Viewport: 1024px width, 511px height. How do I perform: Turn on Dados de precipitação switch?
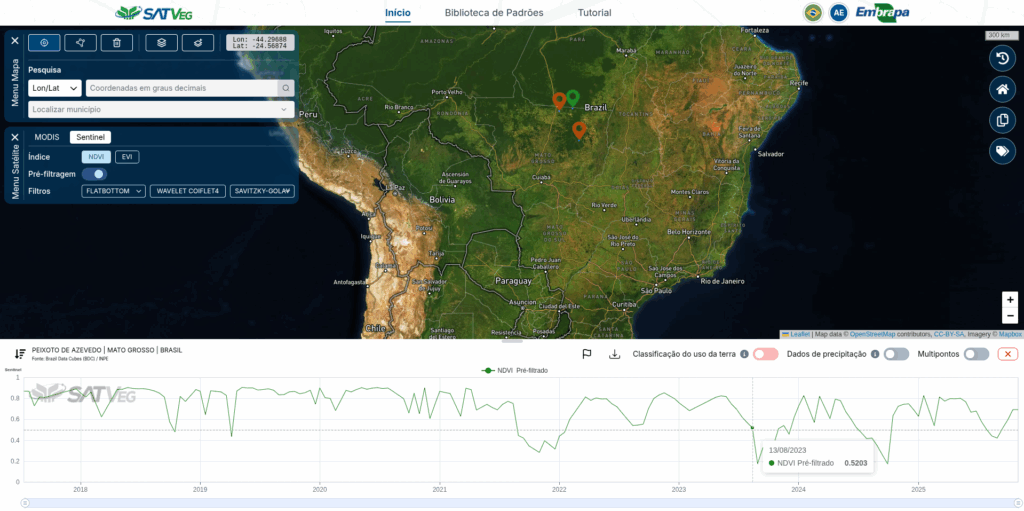click(896, 354)
